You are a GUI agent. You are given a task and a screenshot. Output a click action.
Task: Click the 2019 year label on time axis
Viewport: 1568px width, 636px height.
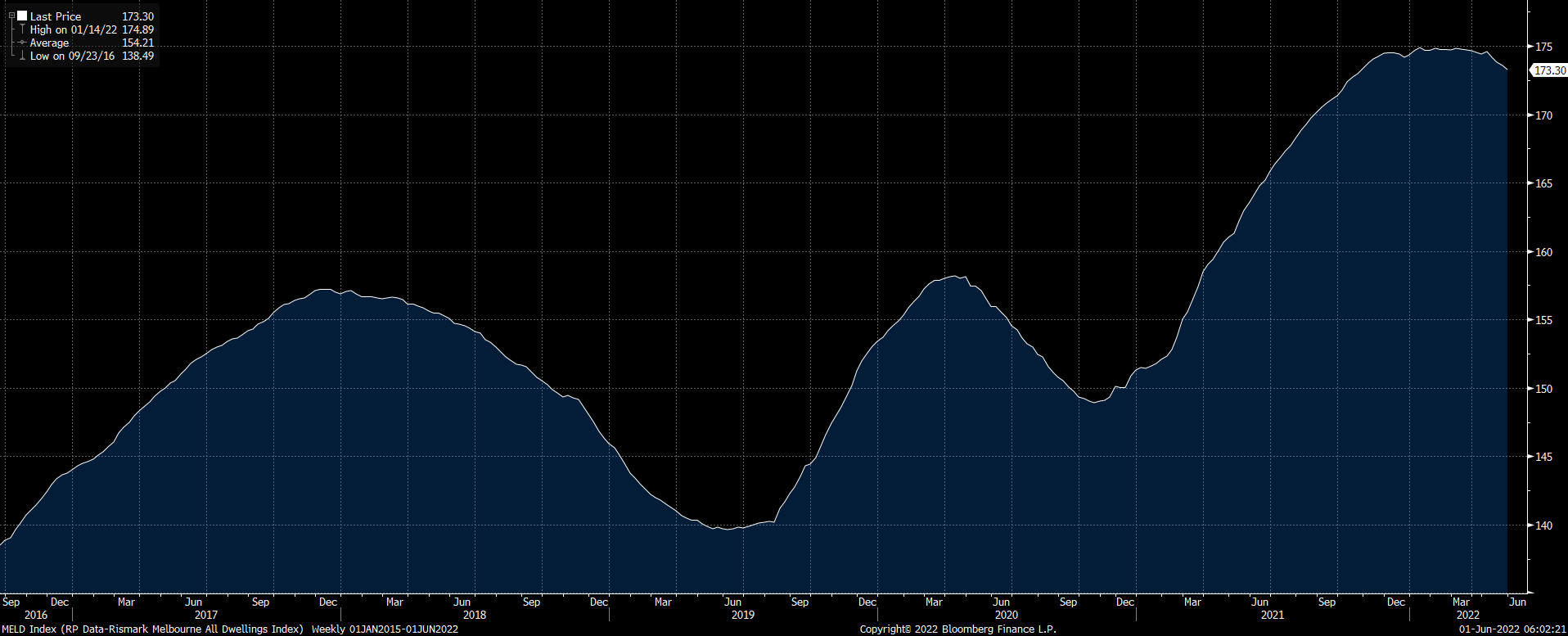click(x=742, y=615)
